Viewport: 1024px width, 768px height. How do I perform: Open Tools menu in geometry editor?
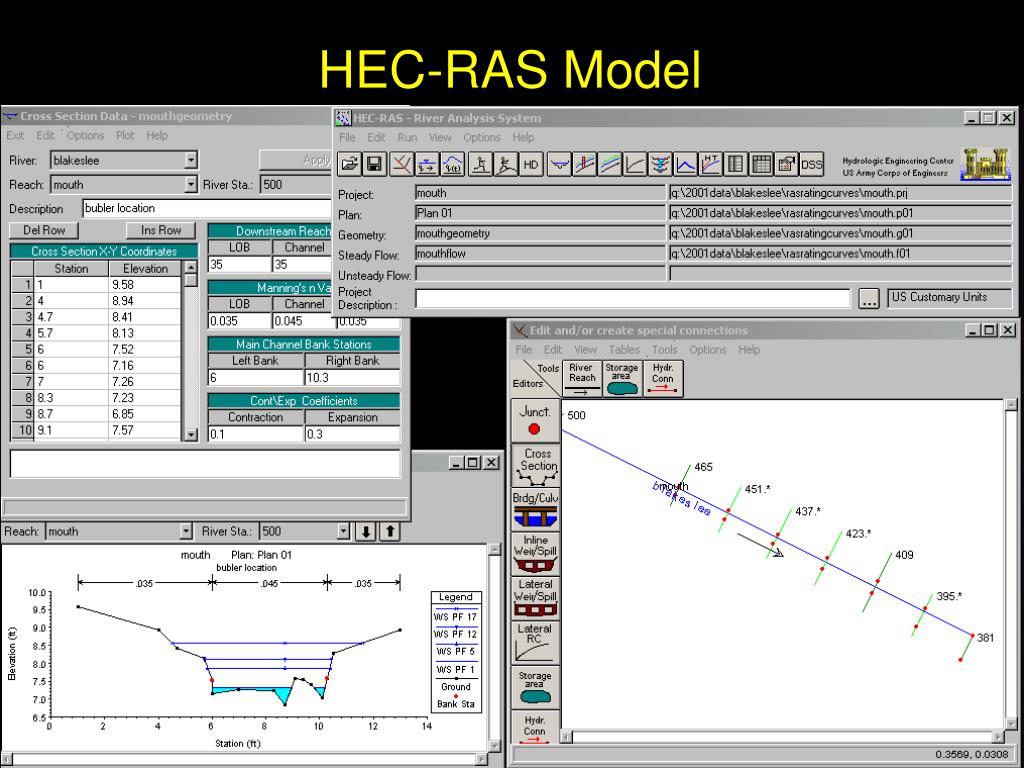click(665, 349)
